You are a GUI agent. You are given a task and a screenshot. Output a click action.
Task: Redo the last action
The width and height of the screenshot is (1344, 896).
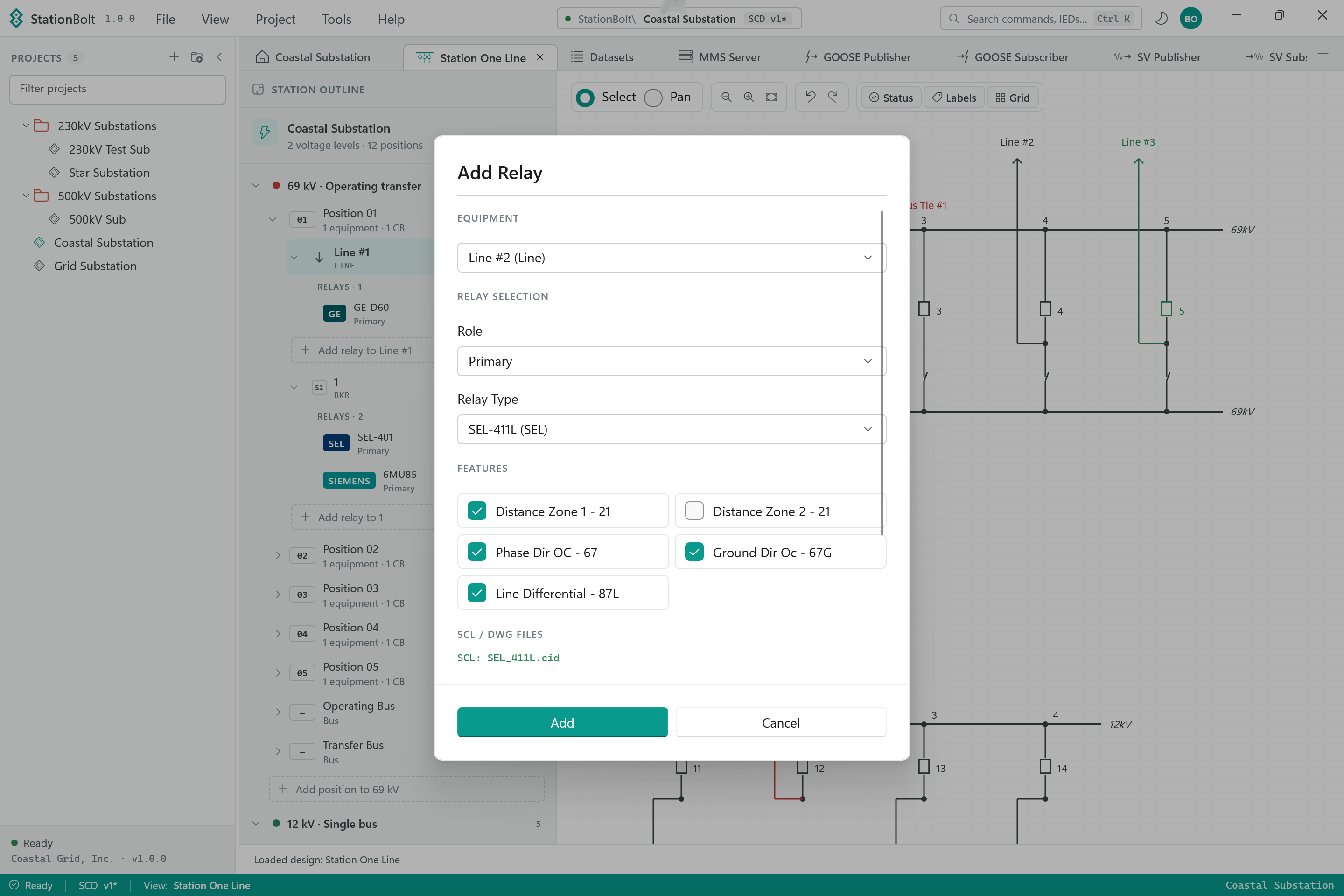coord(833,97)
